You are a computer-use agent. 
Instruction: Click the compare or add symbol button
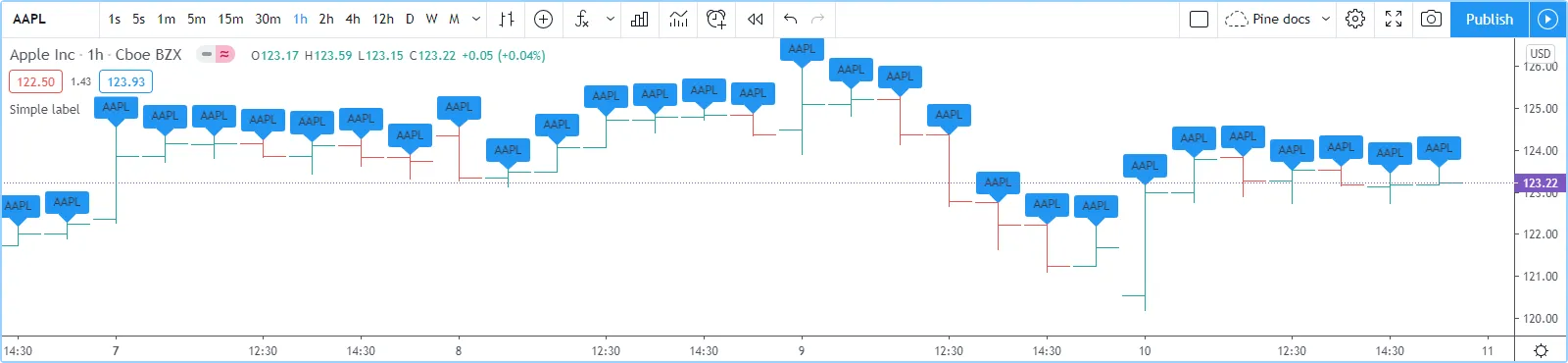pyautogui.click(x=544, y=19)
